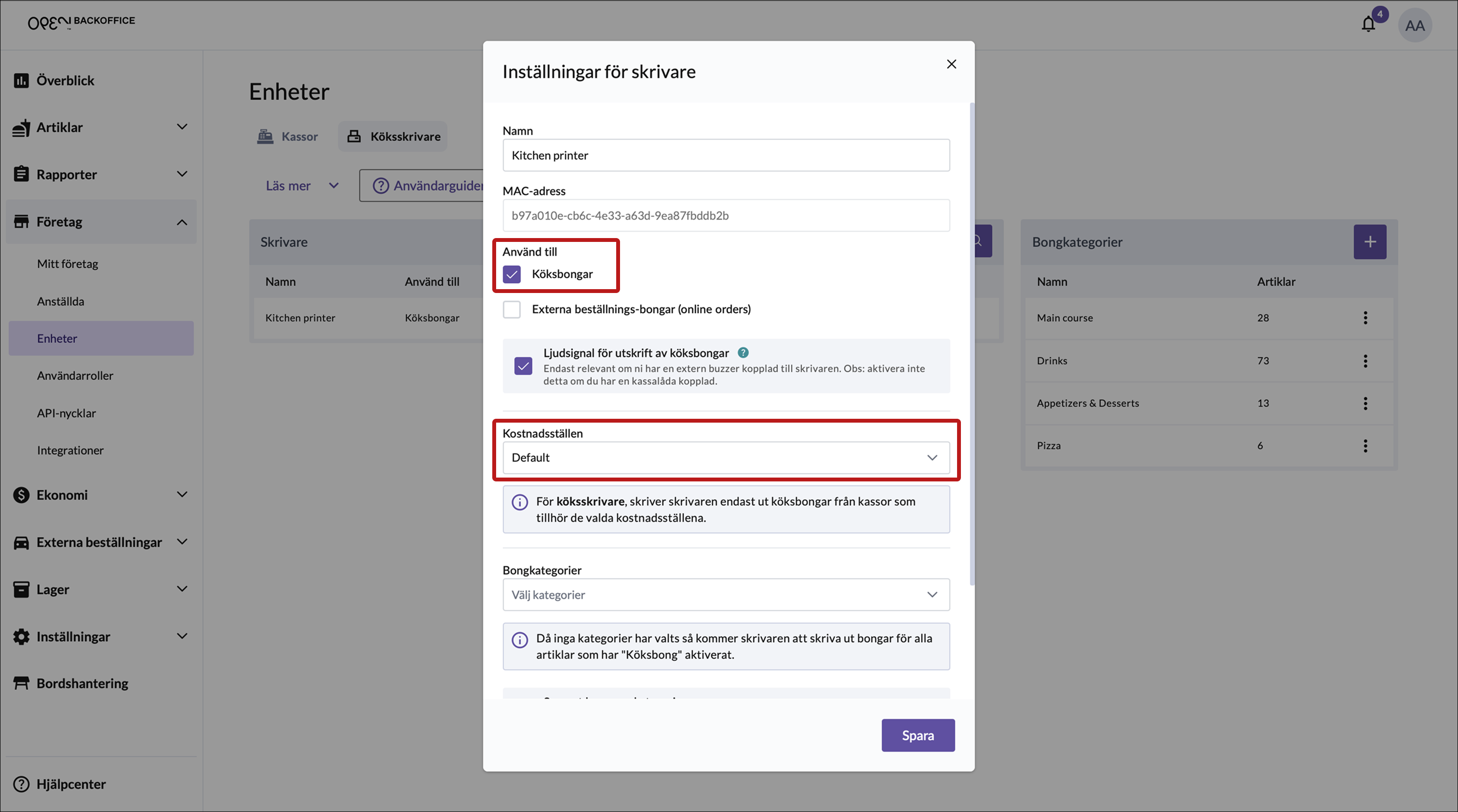
Task: Disable Ljudsignal för utskrift checkbox
Action: tap(523, 366)
